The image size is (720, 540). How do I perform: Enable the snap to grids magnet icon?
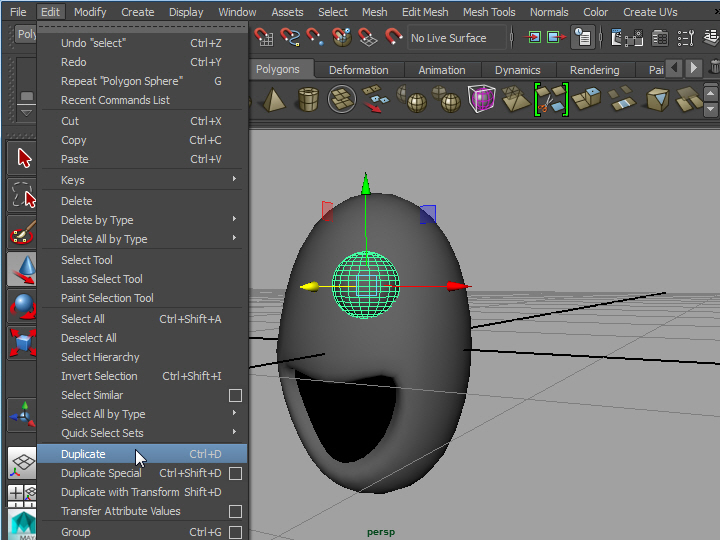(265, 38)
